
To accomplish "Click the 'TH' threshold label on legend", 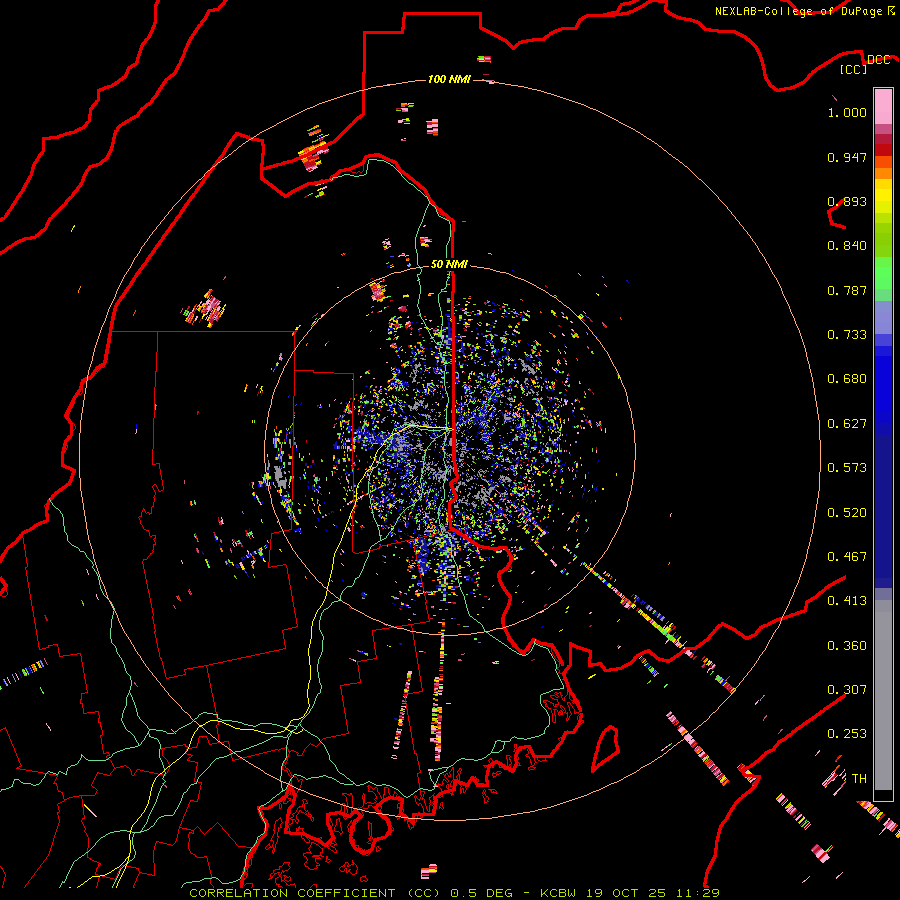I will [x=859, y=779].
